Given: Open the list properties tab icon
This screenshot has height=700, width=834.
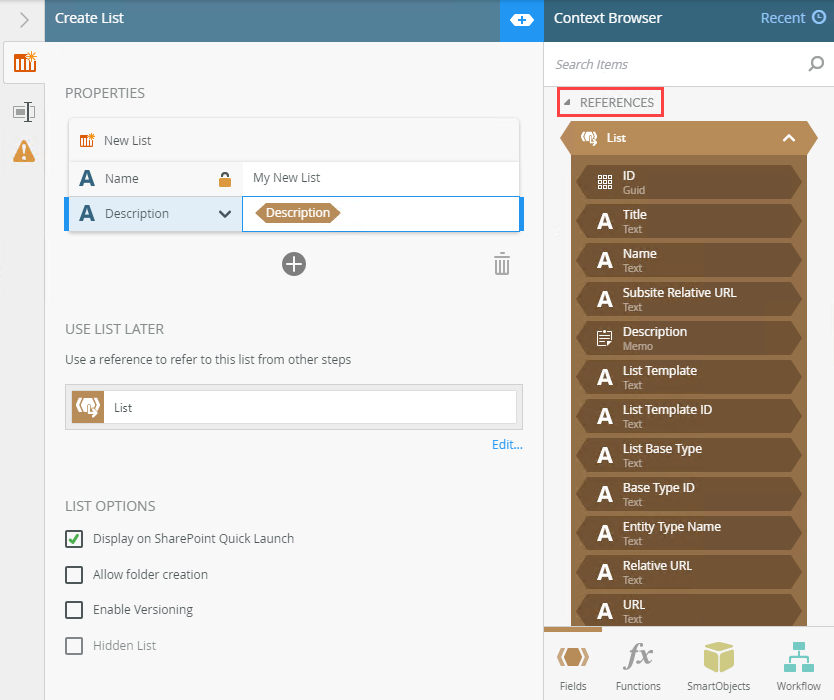Looking at the screenshot, I should coord(24,63).
